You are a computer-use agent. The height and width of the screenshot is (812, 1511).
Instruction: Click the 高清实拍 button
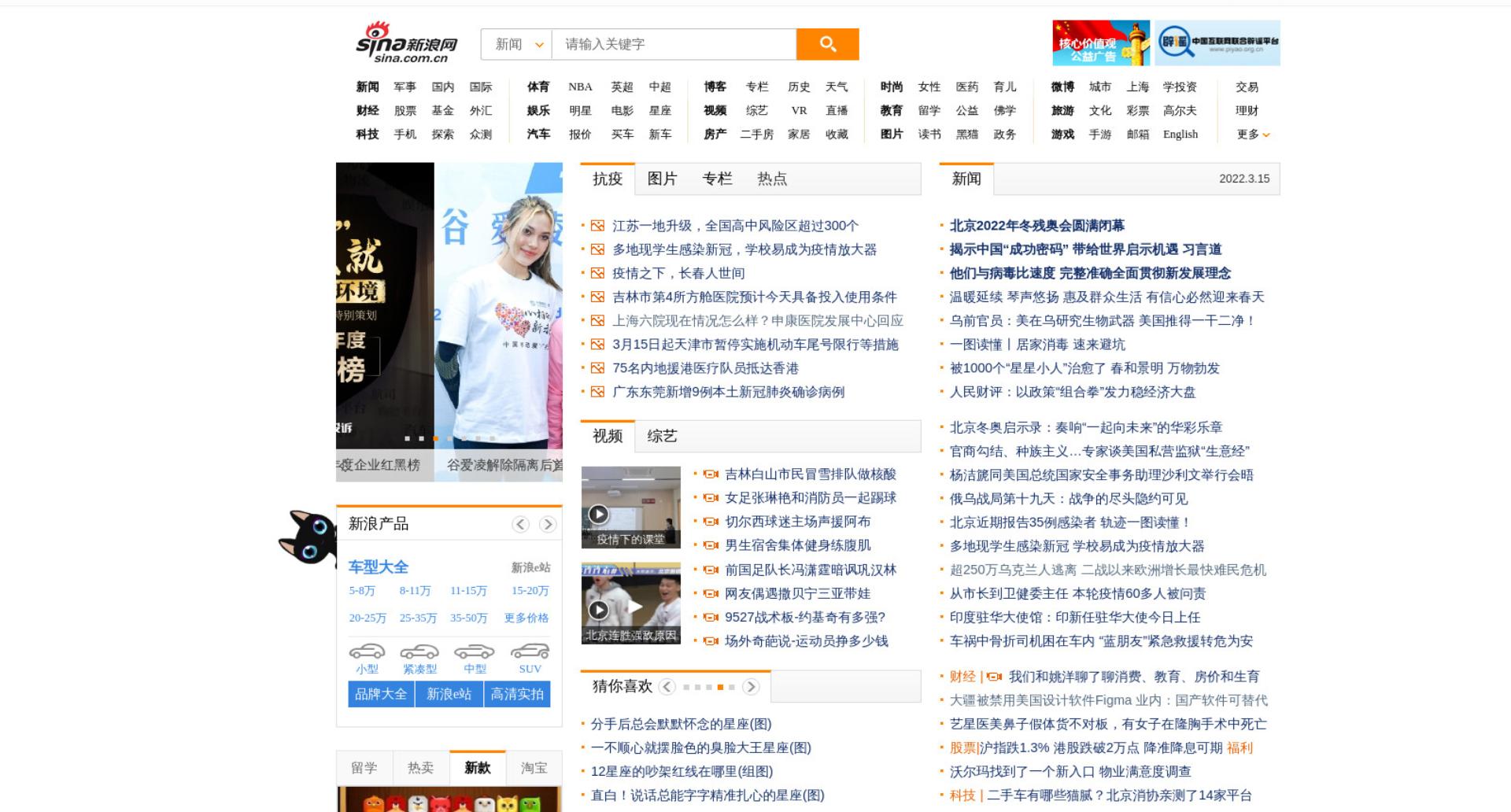pyautogui.click(x=517, y=694)
